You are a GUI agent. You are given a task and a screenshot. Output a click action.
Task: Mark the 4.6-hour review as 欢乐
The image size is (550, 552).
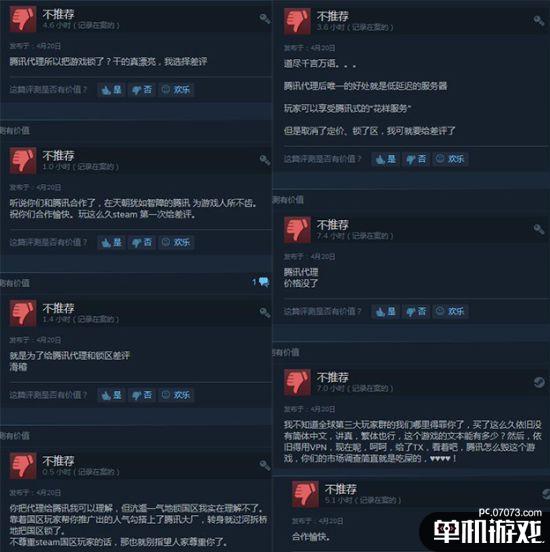tap(176, 90)
